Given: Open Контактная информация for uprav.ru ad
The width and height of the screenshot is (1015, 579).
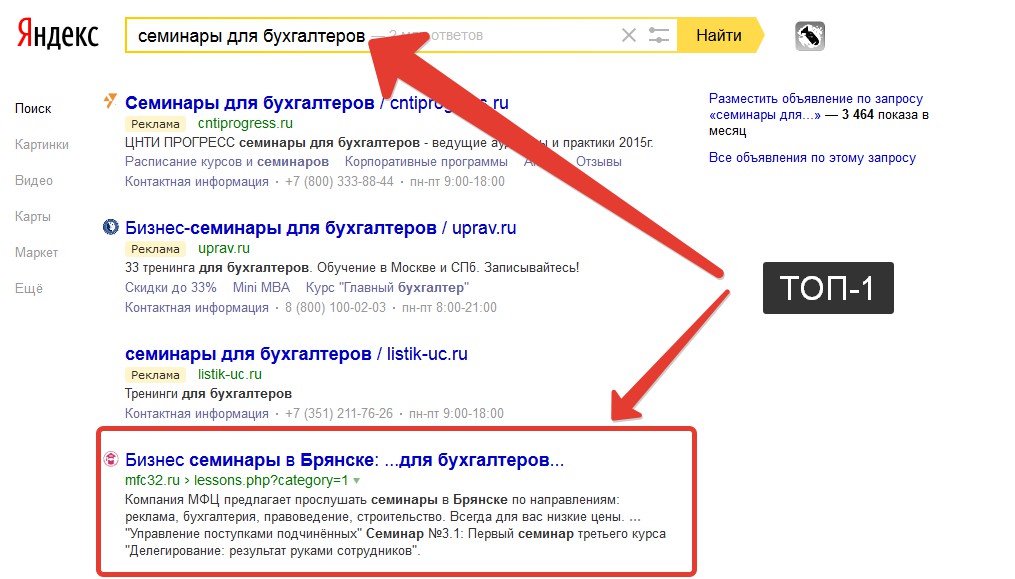Looking at the screenshot, I should pos(197,308).
